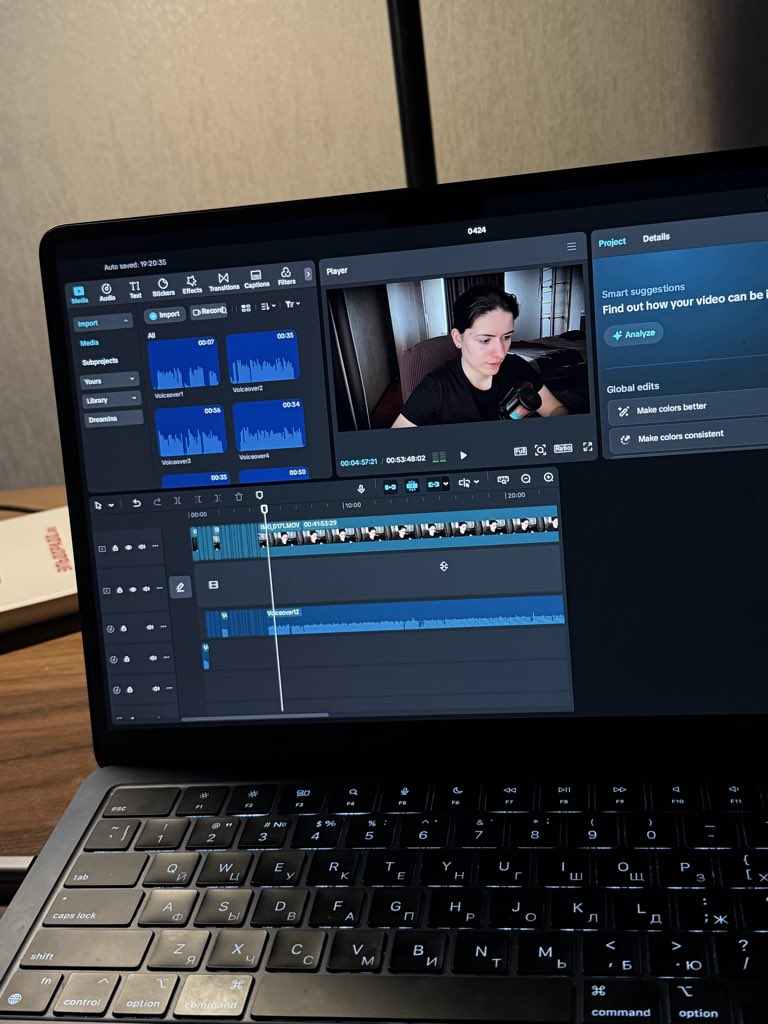Viewport: 768px width, 1024px height.
Task: Open more options for the IMG_0171.MOV track
Action: pyautogui.click(x=155, y=546)
